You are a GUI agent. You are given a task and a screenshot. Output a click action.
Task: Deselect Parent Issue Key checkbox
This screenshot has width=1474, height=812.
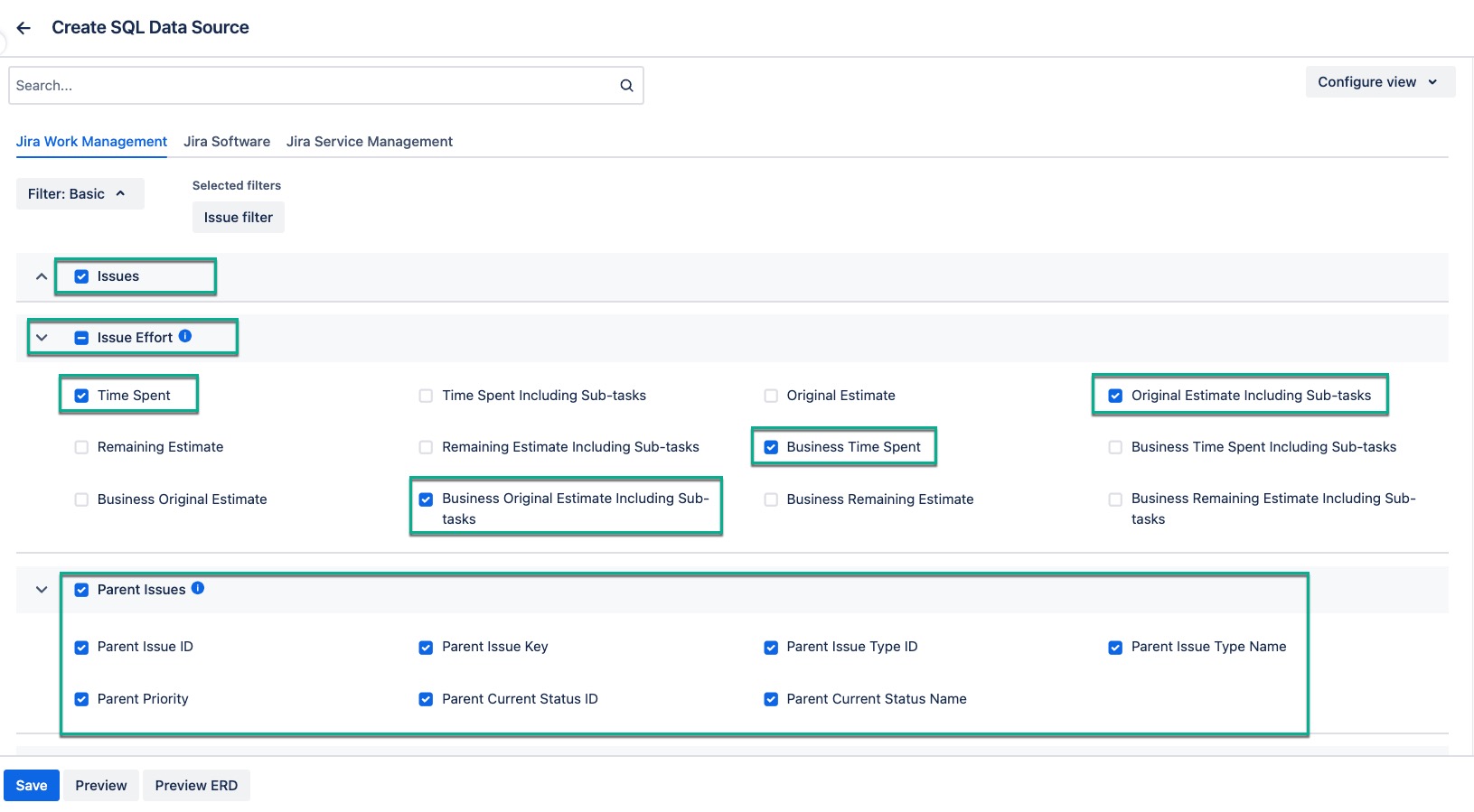[426, 648]
